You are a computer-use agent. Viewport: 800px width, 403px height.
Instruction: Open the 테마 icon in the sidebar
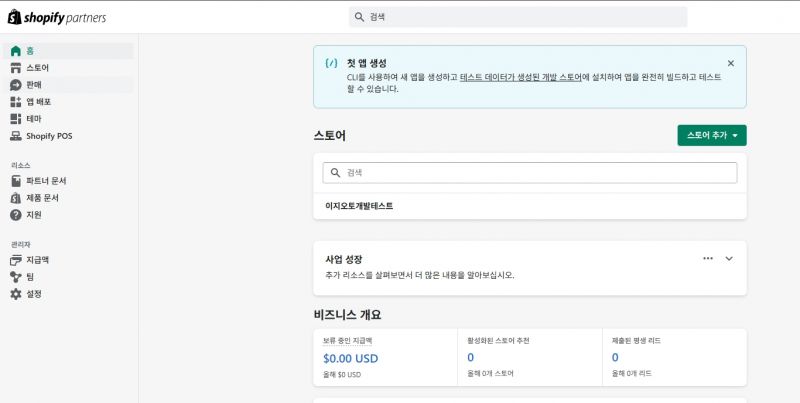click(16, 119)
